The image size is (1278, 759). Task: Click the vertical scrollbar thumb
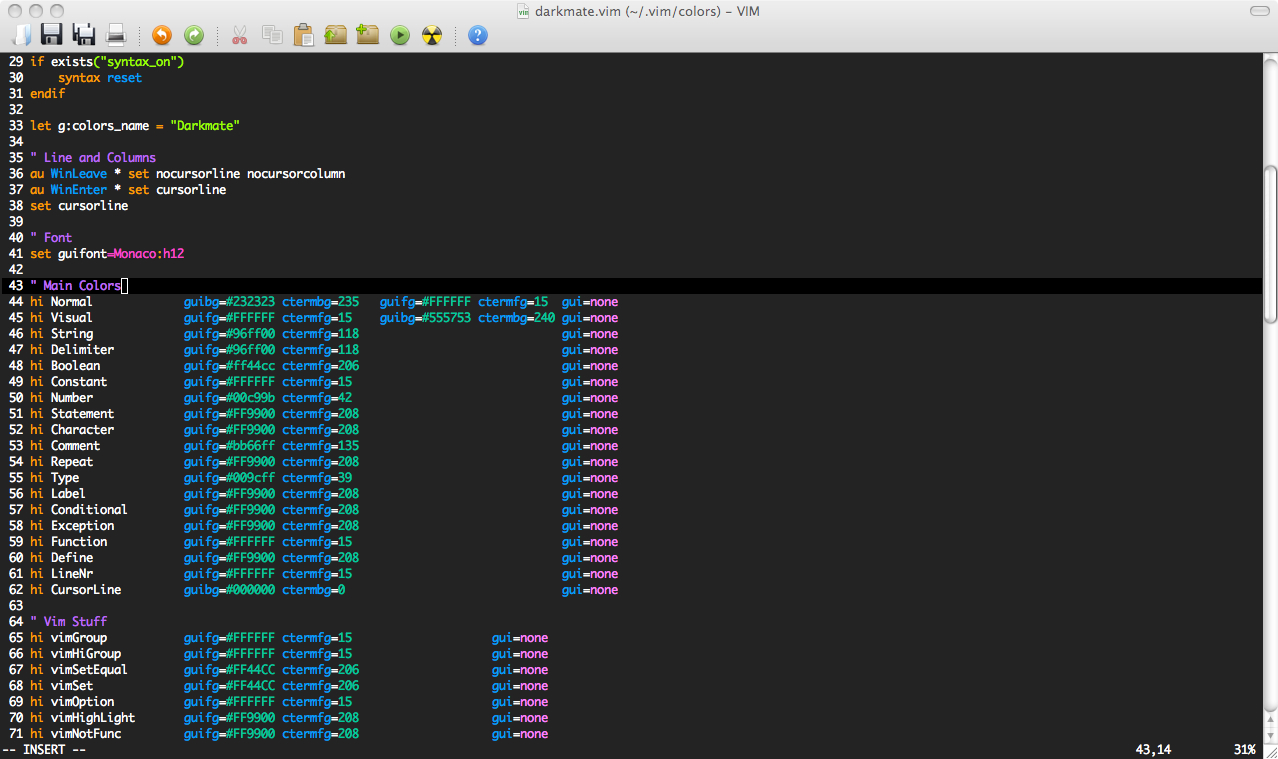[x=1270, y=243]
